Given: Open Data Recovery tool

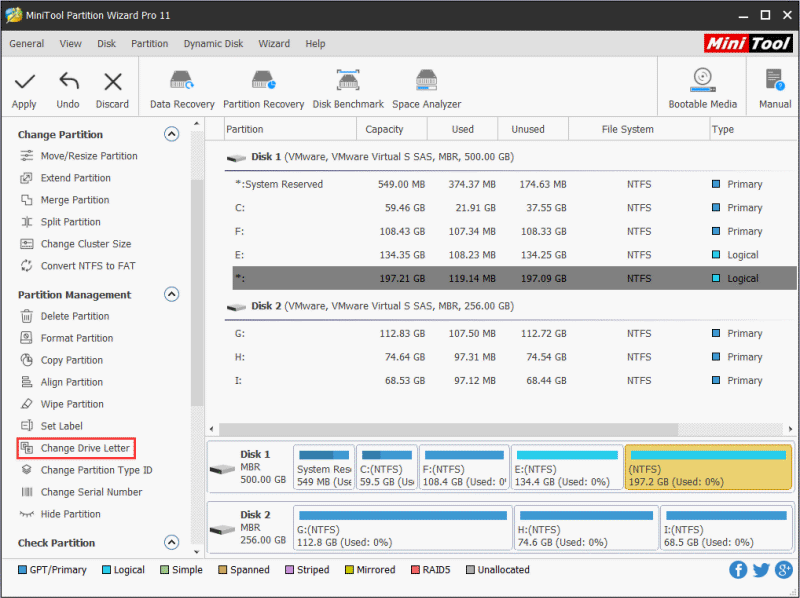Looking at the screenshot, I should (182, 90).
